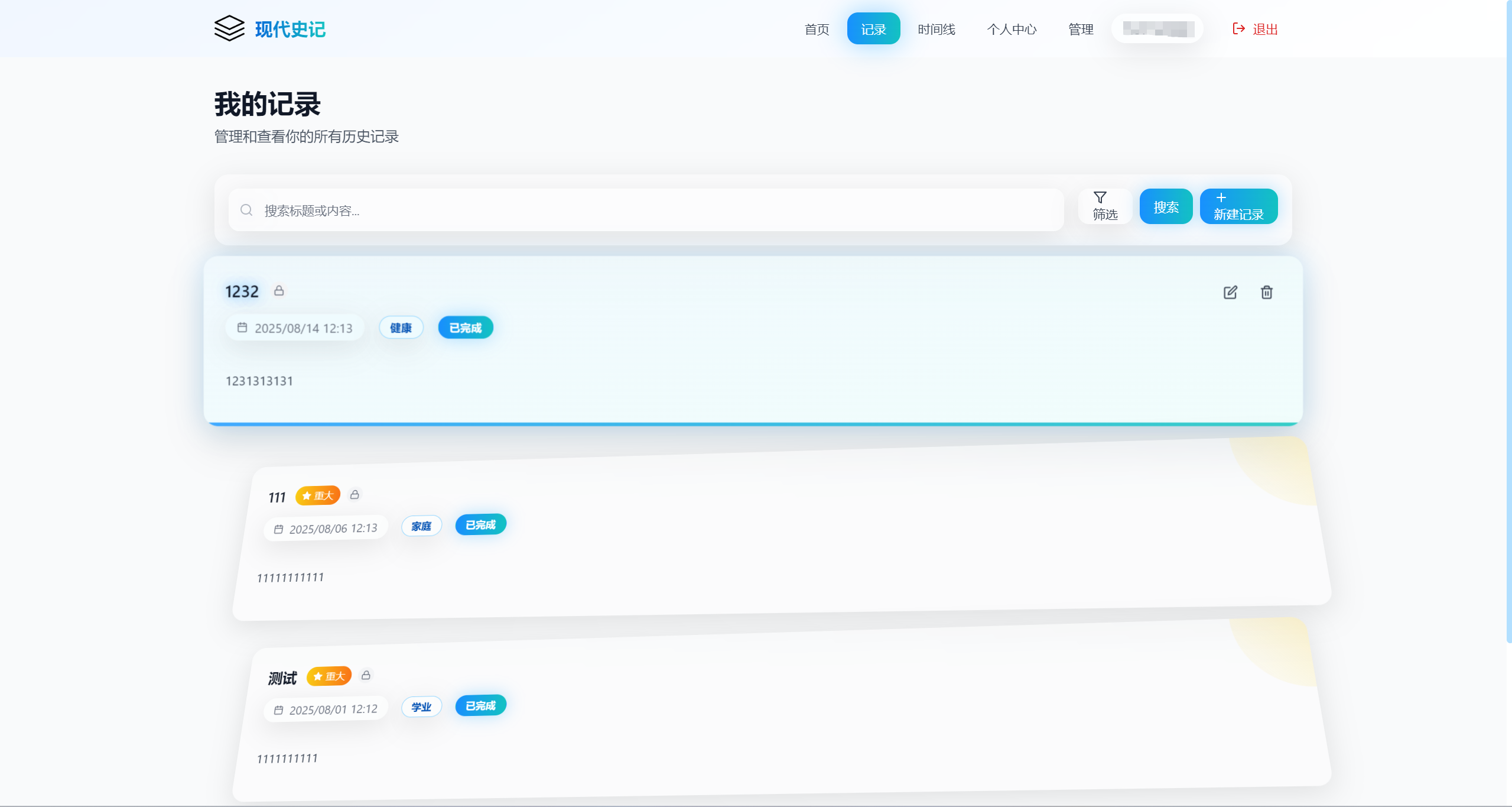Click the edit icon on record 1232

point(1230,292)
